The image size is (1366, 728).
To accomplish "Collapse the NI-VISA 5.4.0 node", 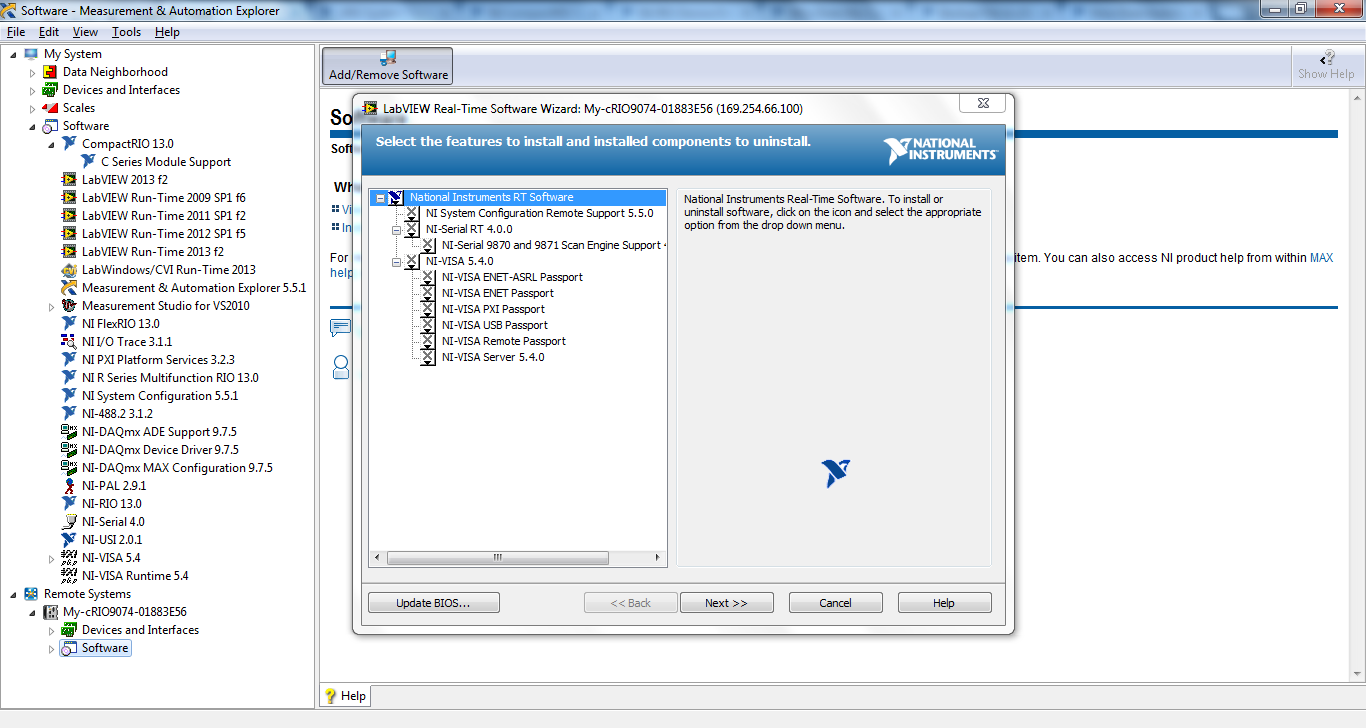I will click(x=396, y=262).
